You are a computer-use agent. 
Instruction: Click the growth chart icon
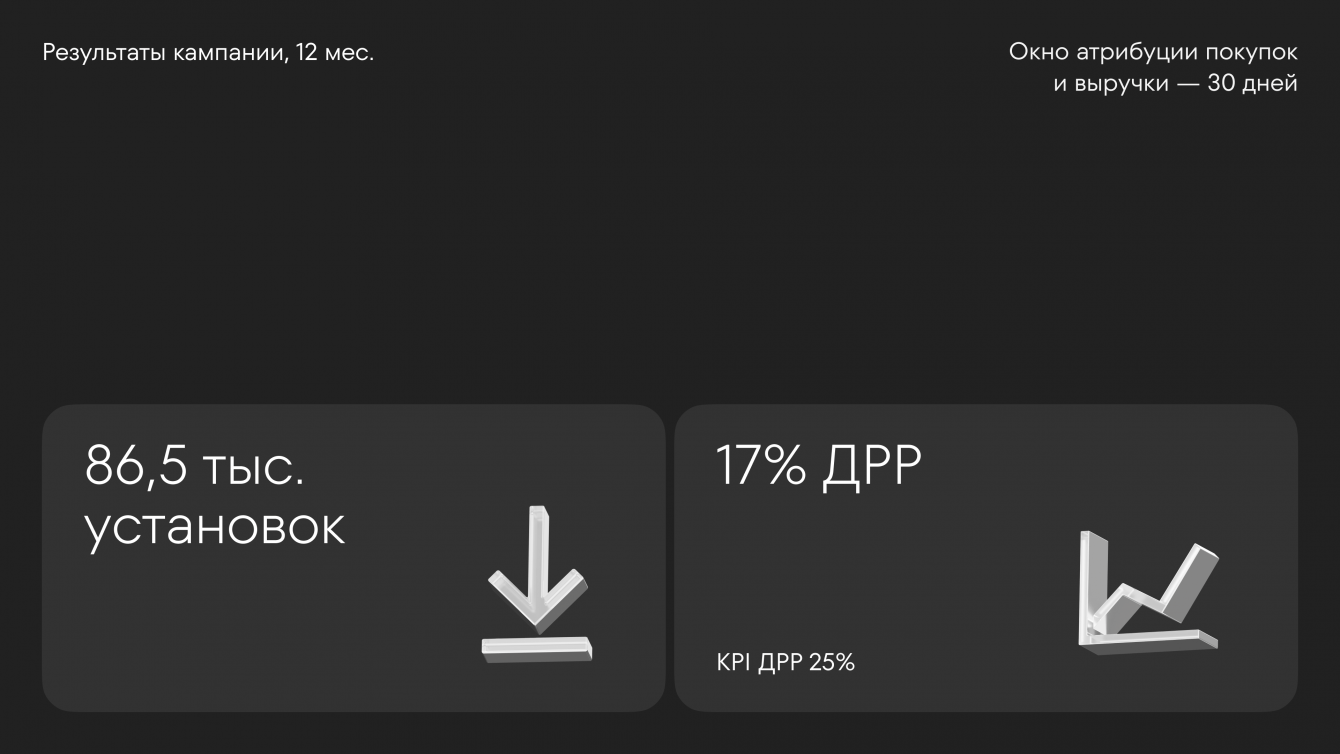(x=1148, y=597)
